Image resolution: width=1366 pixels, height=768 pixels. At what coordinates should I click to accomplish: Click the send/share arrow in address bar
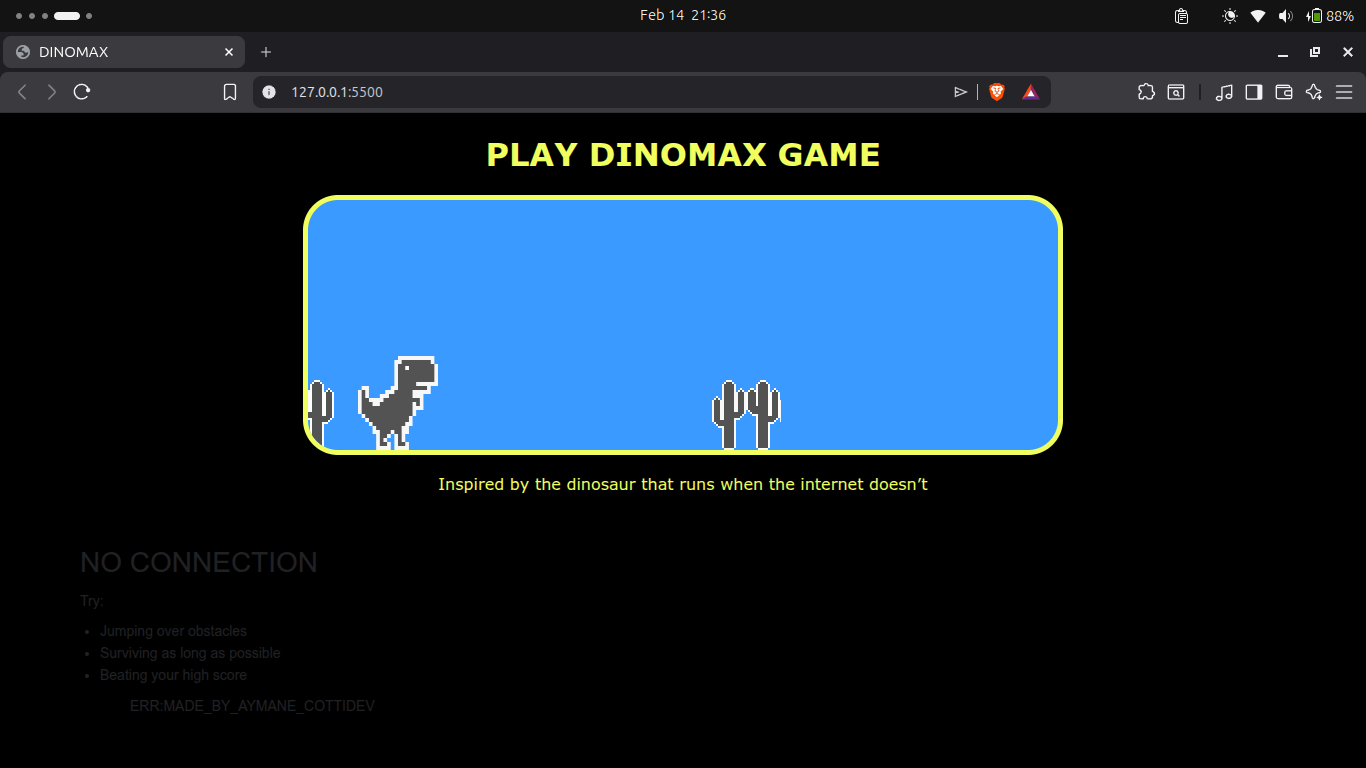click(x=960, y=92)
